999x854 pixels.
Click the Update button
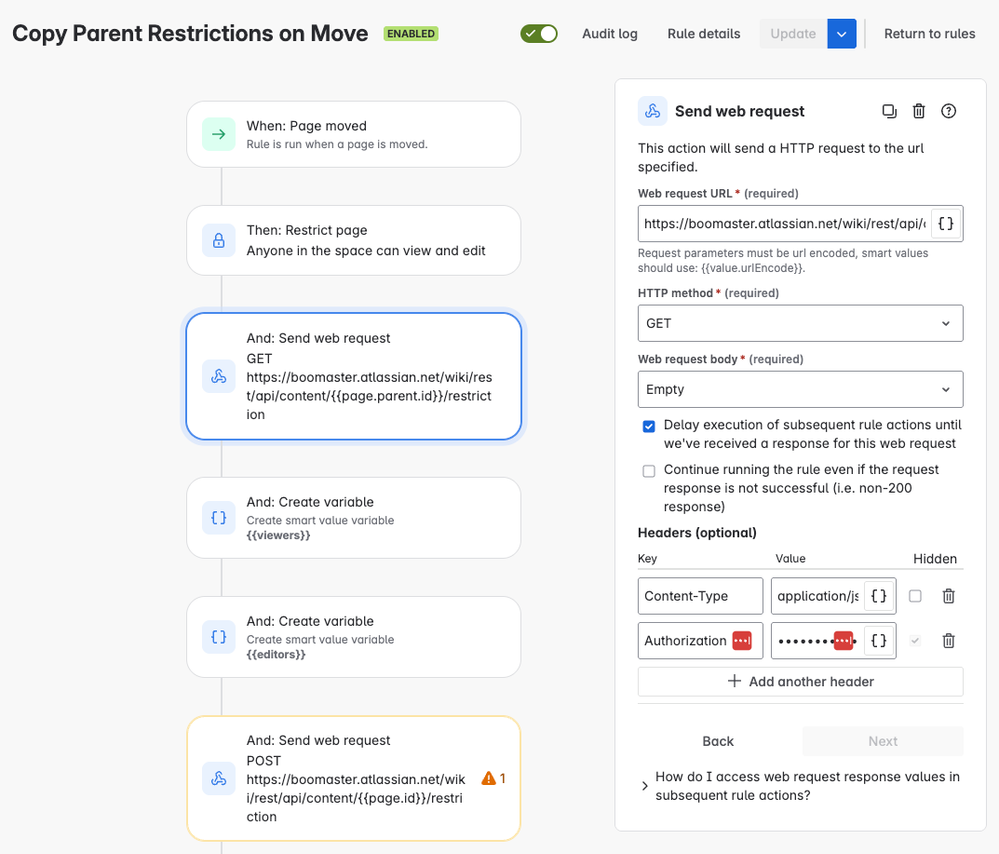[793, 34]
